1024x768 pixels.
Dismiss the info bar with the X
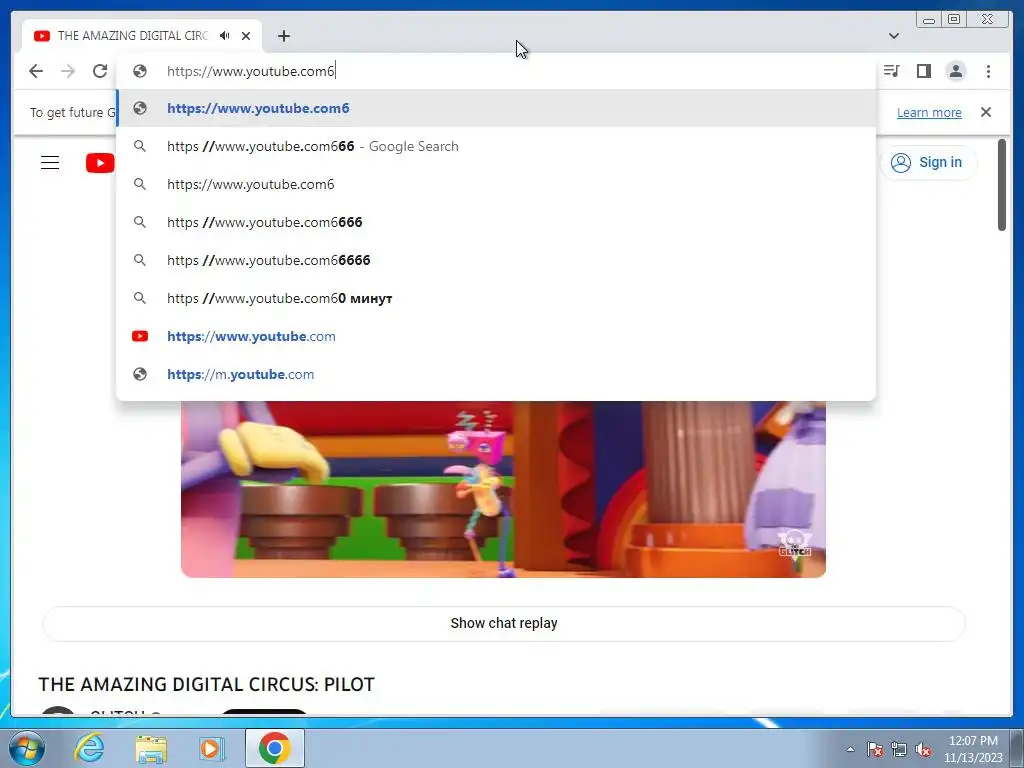pyautogui.click(x=986, y=112)
